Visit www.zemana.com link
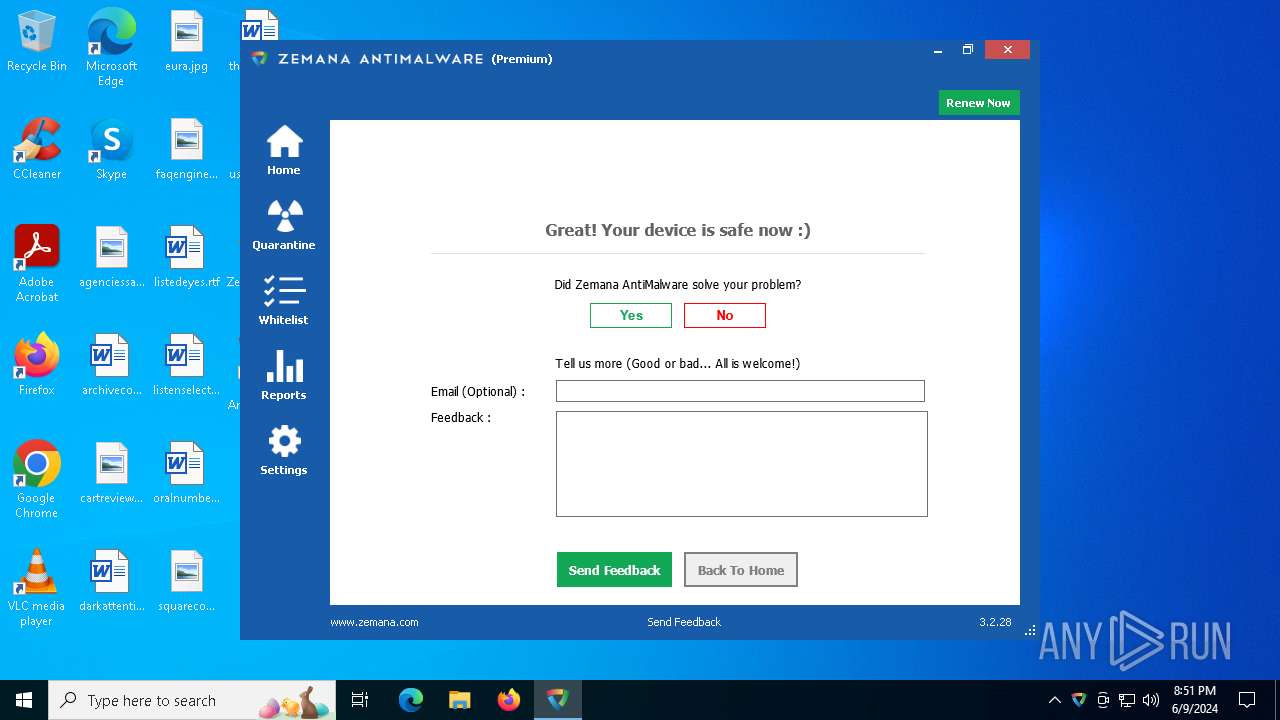The height and width of the screenshot is (720, 1280). (374, 622)
